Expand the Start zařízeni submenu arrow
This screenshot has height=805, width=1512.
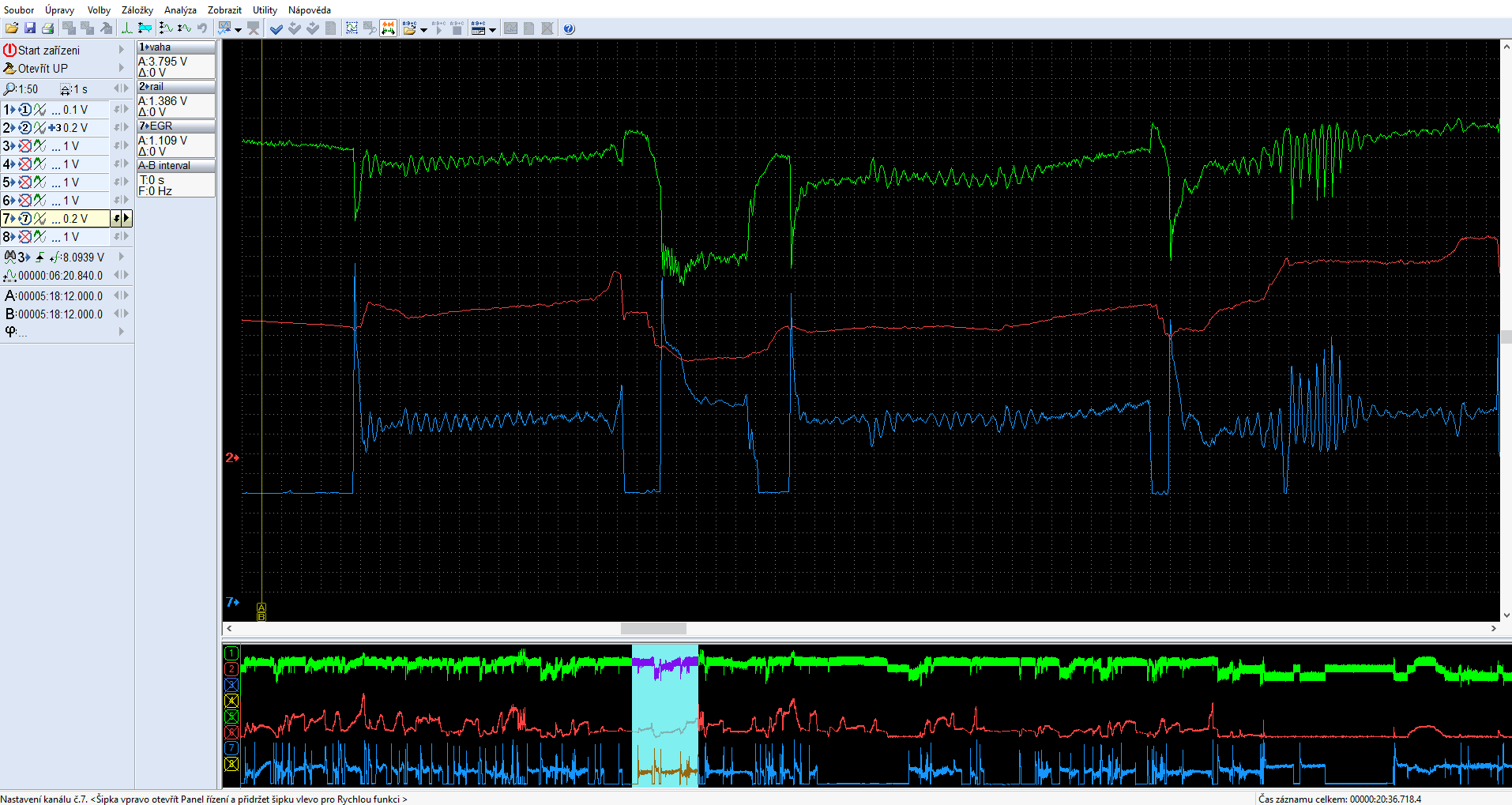[x=122, y=50]
